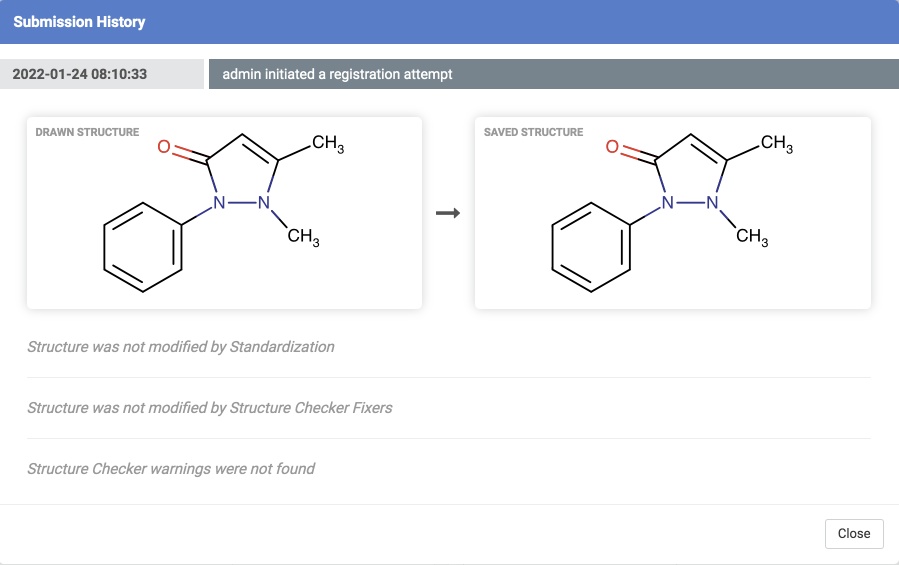Select the Drawn Structure molecule image
The image size is (899, 565).
tap(224, 213)
